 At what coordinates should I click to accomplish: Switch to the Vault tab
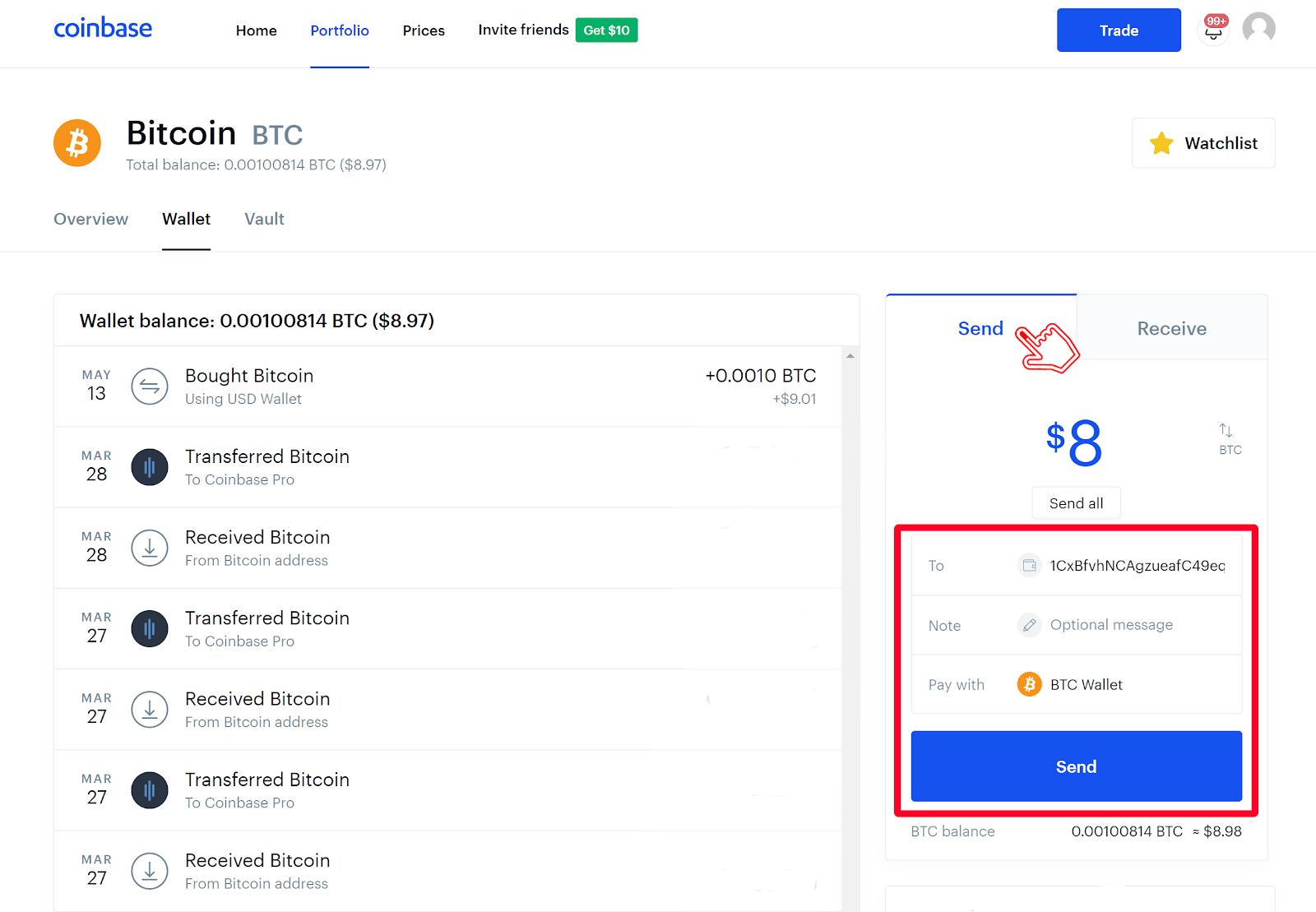point(264,219)
